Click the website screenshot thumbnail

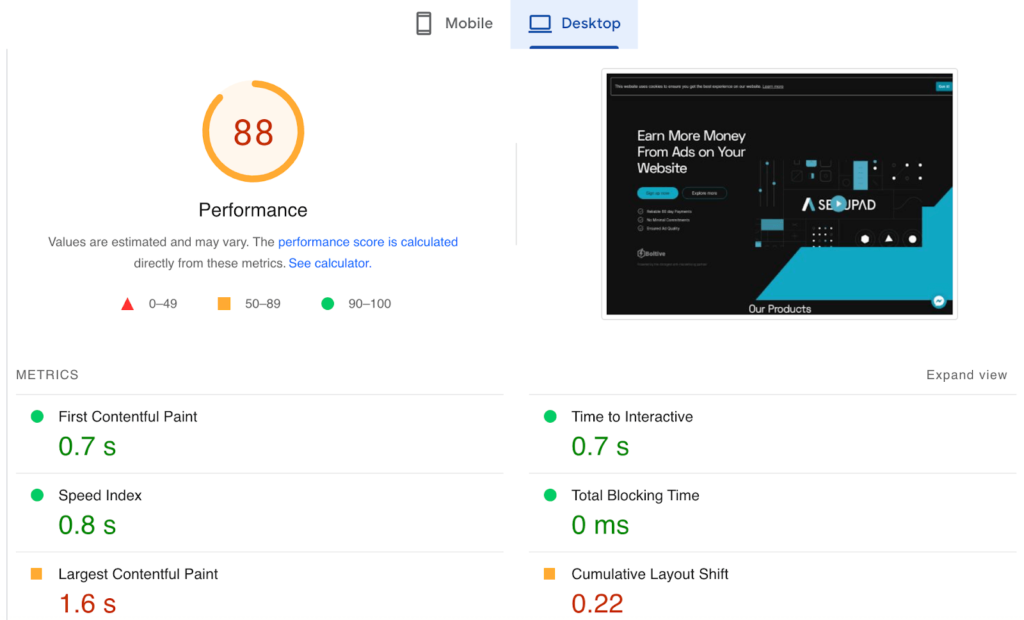tap(779, 194)
